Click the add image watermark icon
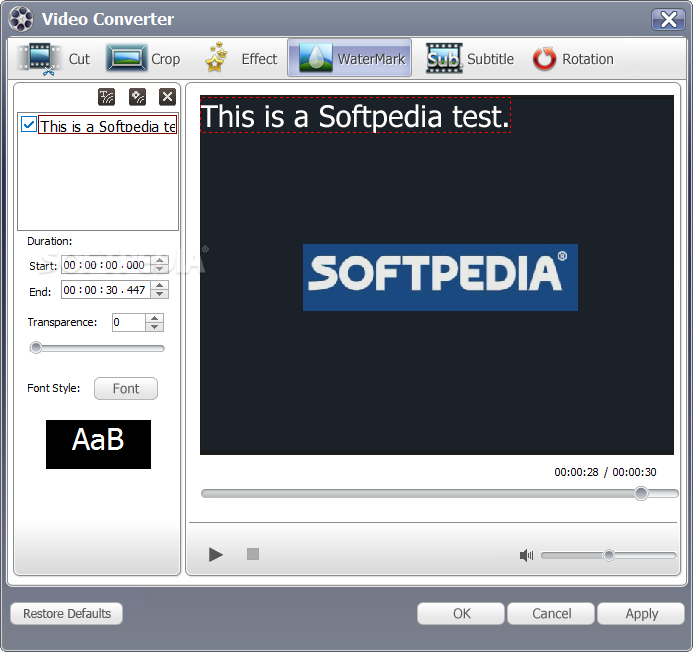 [x=137, y=97]
